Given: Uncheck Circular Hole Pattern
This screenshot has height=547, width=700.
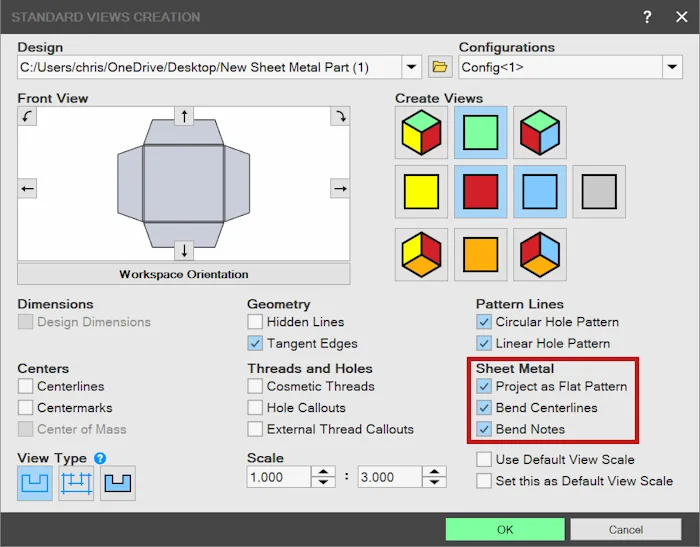Looking at the screenshot, I should (x=484, y=322).
